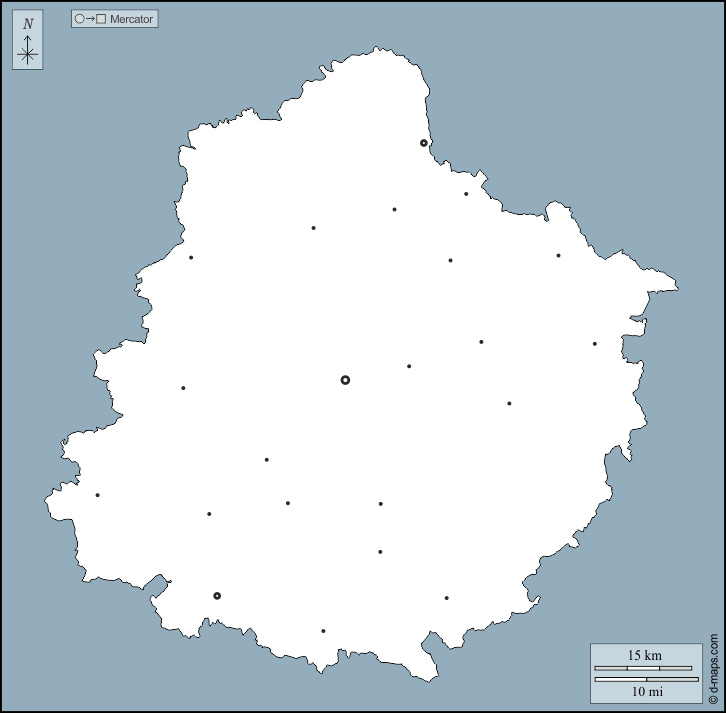The width and height of the screenshot is (726, 713).
Task: Click small dot directly above southwest ringed marker
Action: tap(209, 514)
